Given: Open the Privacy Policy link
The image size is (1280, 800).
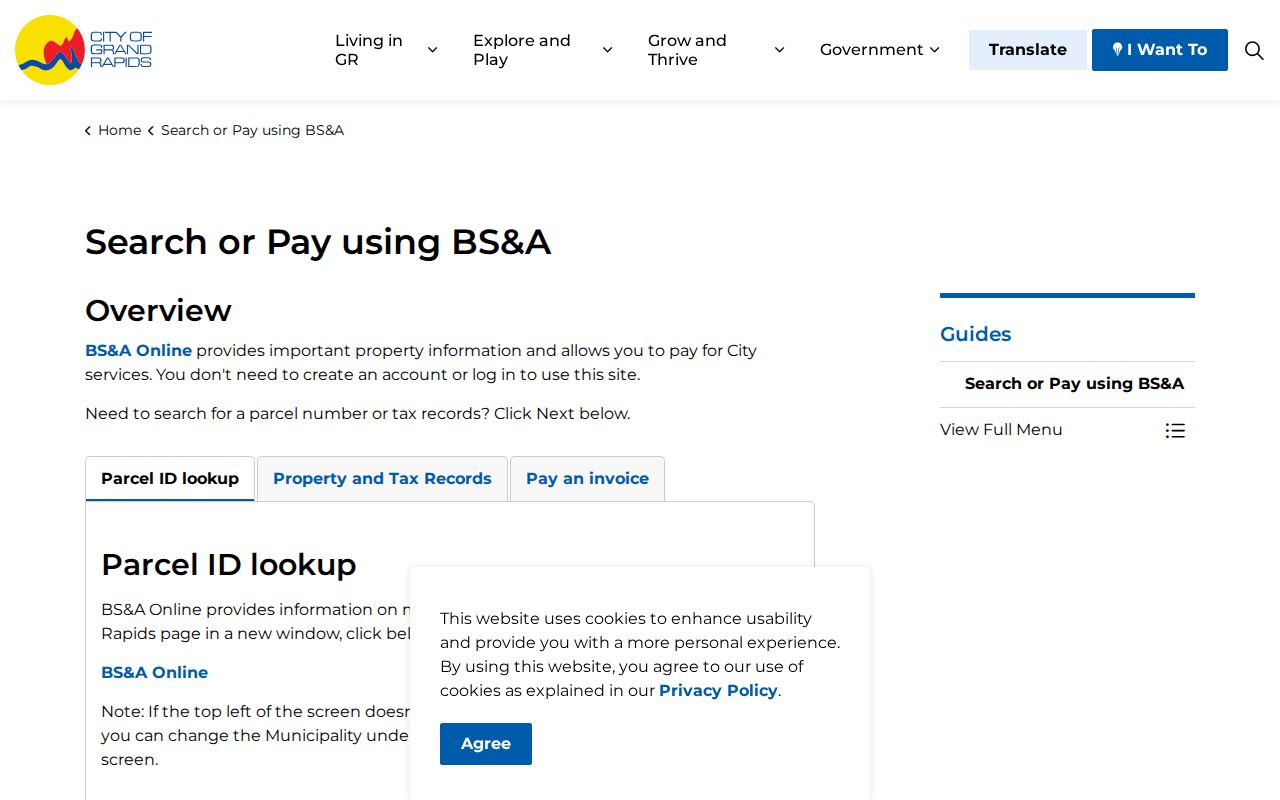Looking at the screenshot, I should coord(718,691).
